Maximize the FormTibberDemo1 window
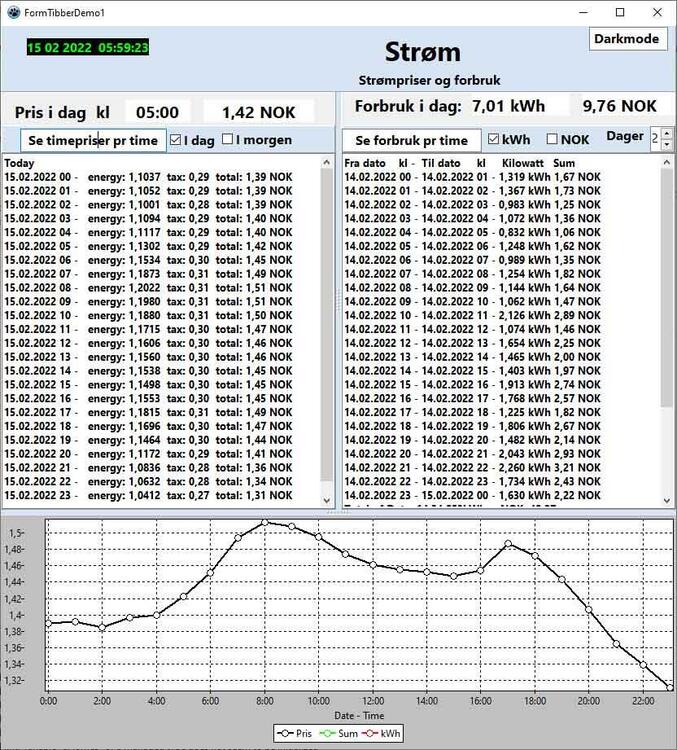The height and width of the screenshot is (750, 677). (x=620, y=12)
